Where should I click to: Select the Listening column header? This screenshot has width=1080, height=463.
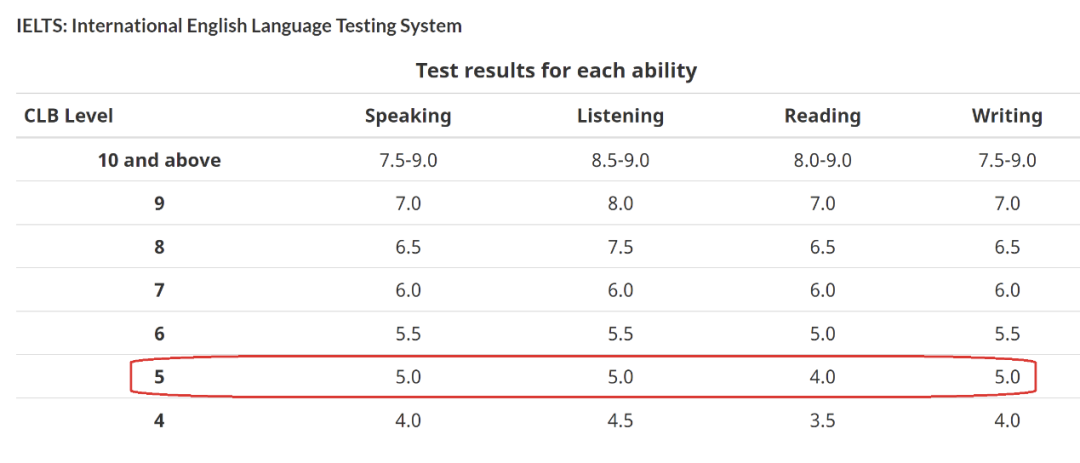coord(620,116)
